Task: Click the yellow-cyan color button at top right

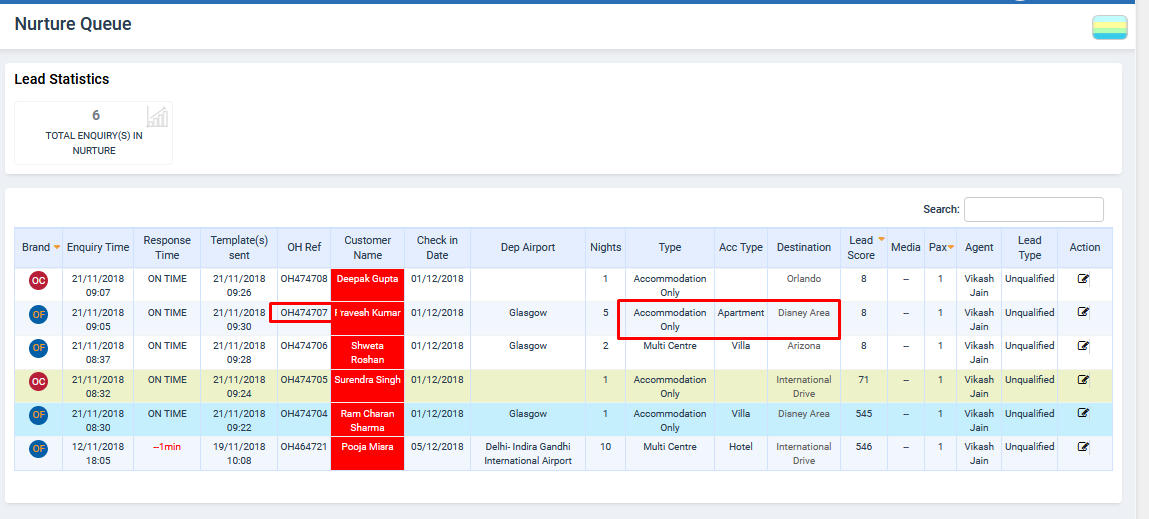Action: click(1109, 28)
